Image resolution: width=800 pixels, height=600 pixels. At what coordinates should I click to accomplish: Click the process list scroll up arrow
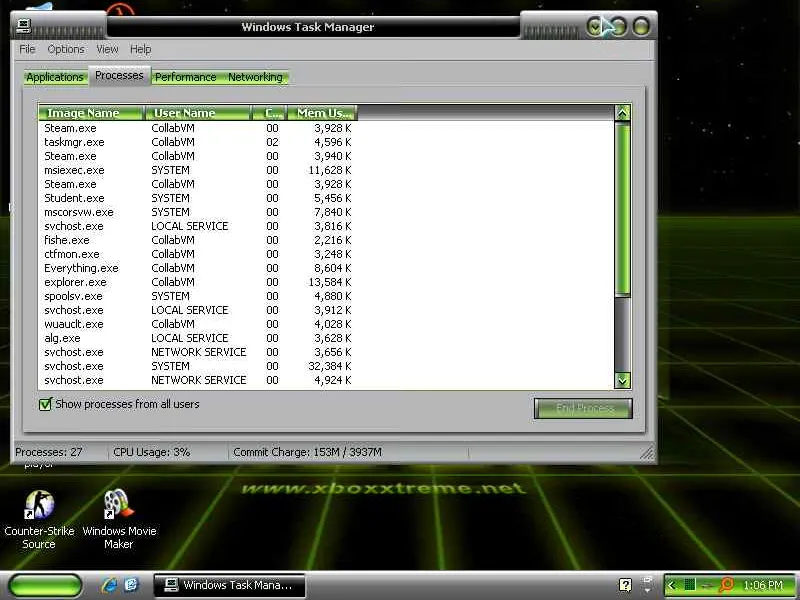point(622,113)
